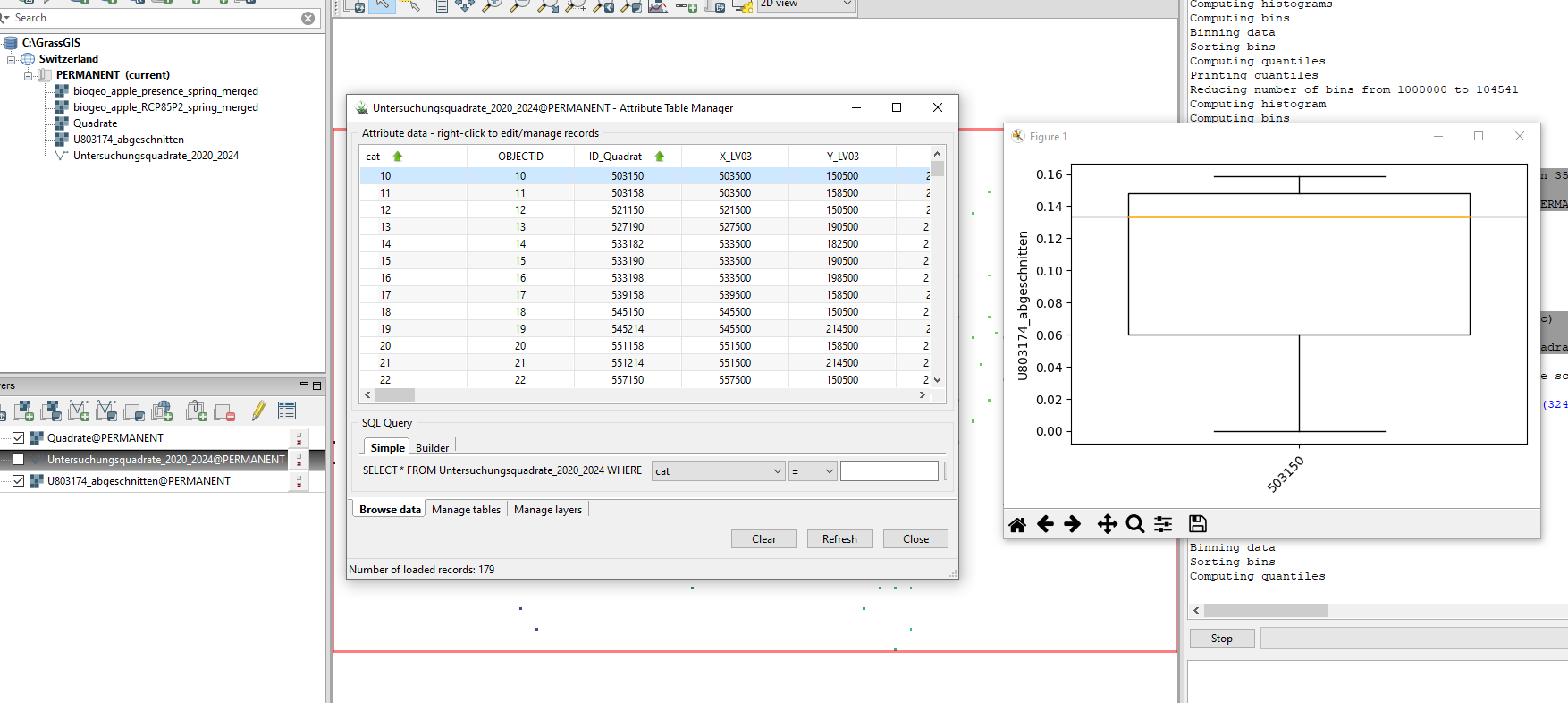Image resolution: width=1568 pixels, height=703 pixels.
Task: Click the pan arrows tool in map toolbar
Action: [x=465, y=4]
